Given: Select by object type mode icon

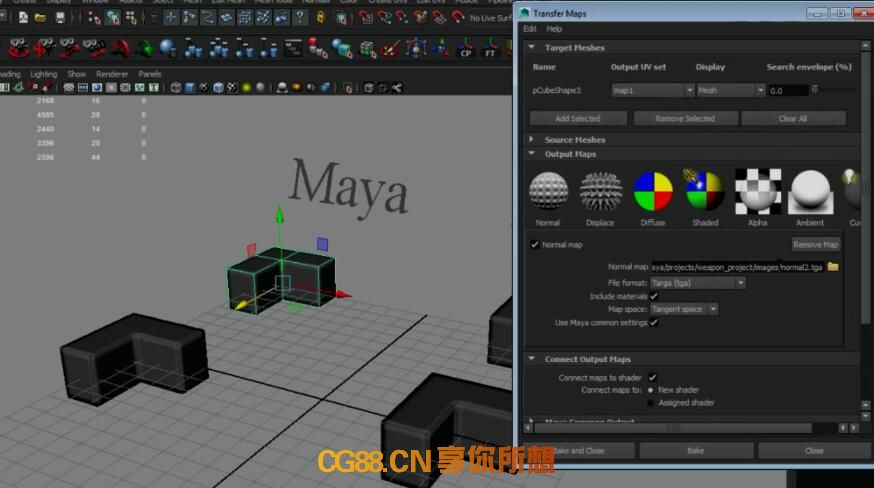Looking at the screenshot, I should (113, 18).
